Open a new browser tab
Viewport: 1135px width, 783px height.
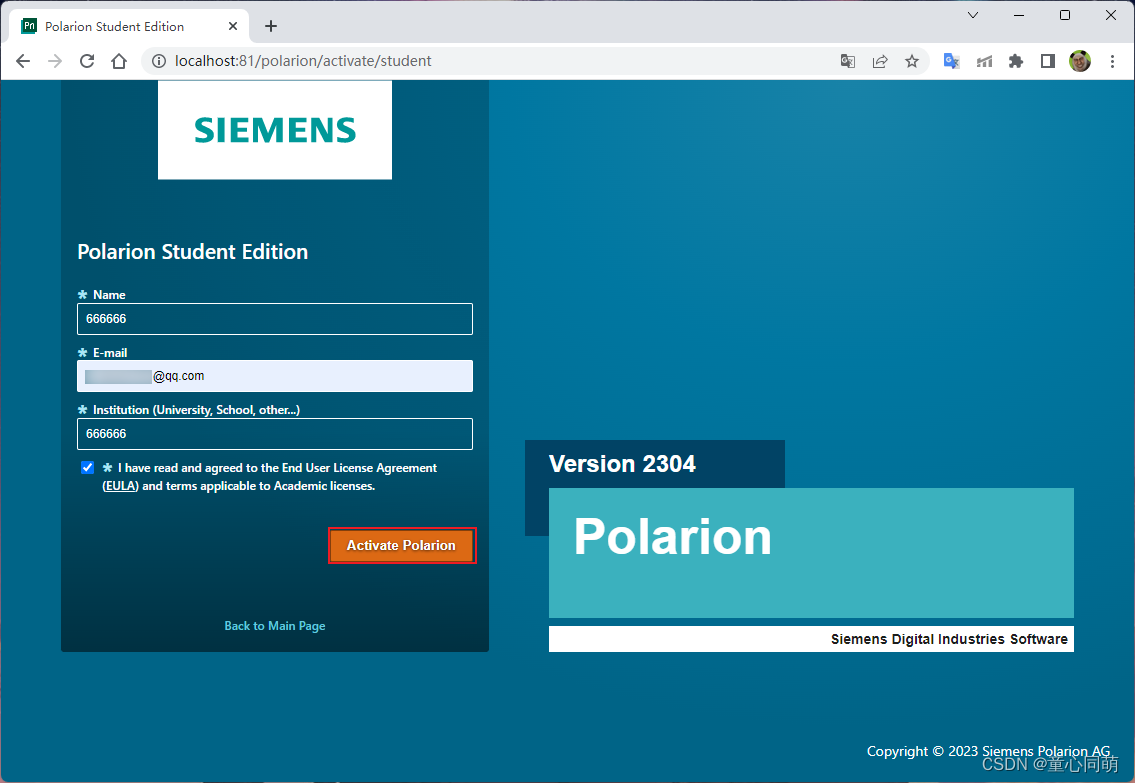[271, 26]
